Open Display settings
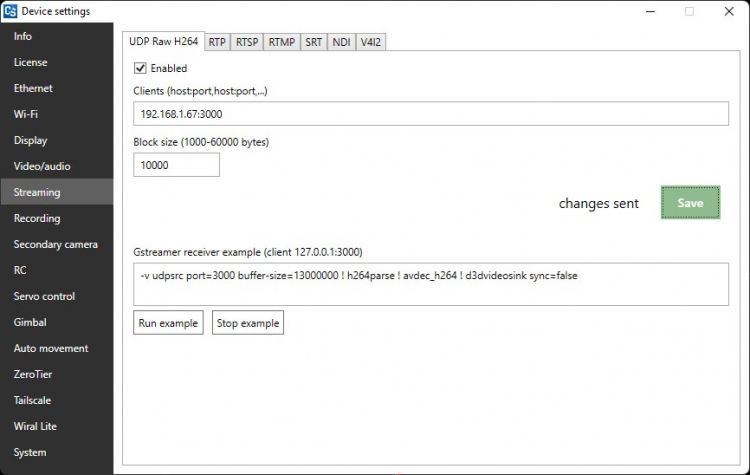Image resolution: width=750 pixels, height=475 pixels. (x=57, y=140)
